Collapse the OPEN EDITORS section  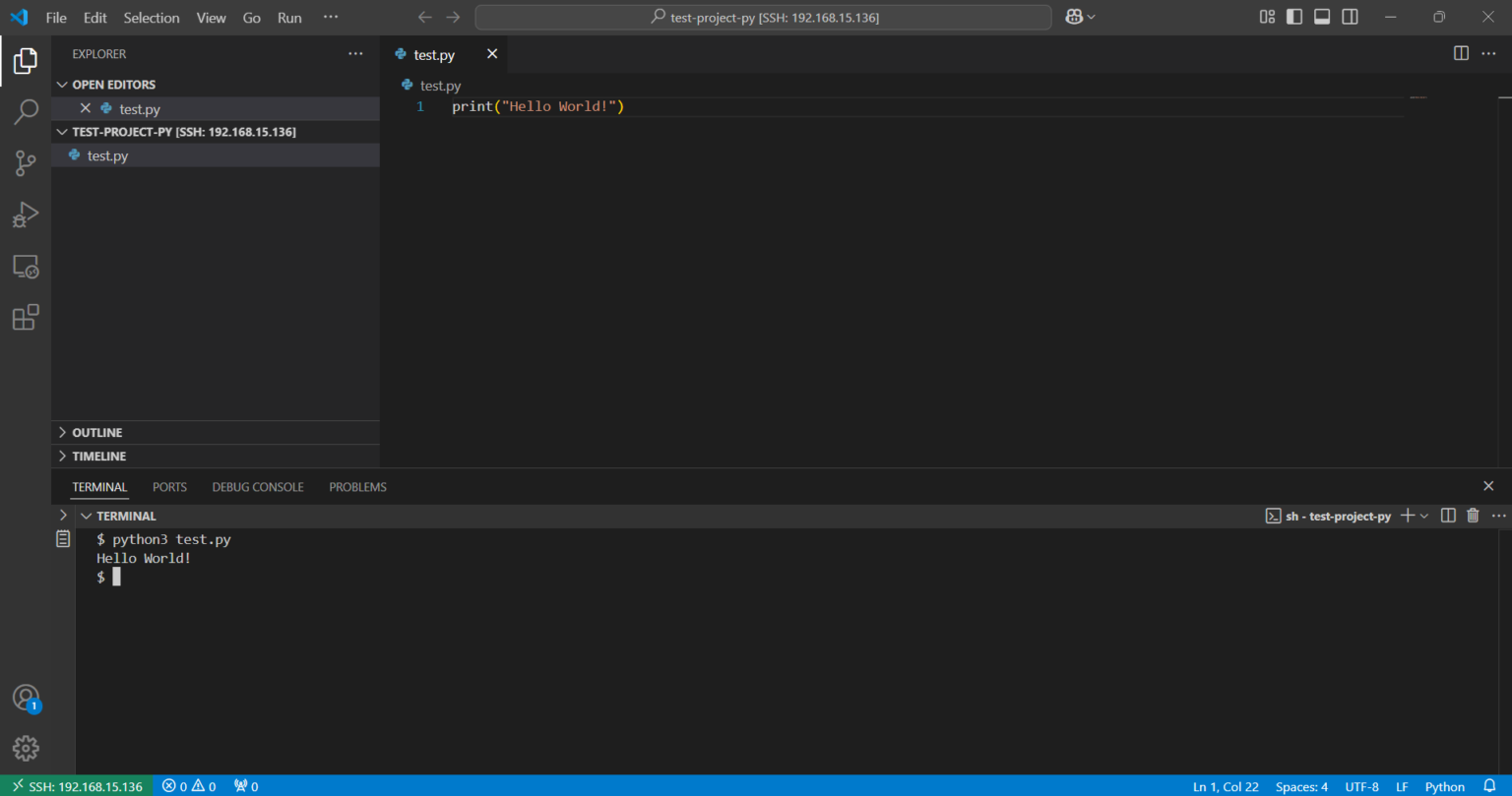coord(62,84)
